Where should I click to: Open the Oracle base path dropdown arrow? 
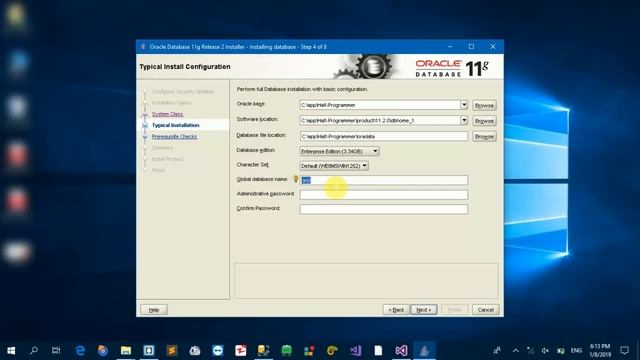(x=464, y=105)
